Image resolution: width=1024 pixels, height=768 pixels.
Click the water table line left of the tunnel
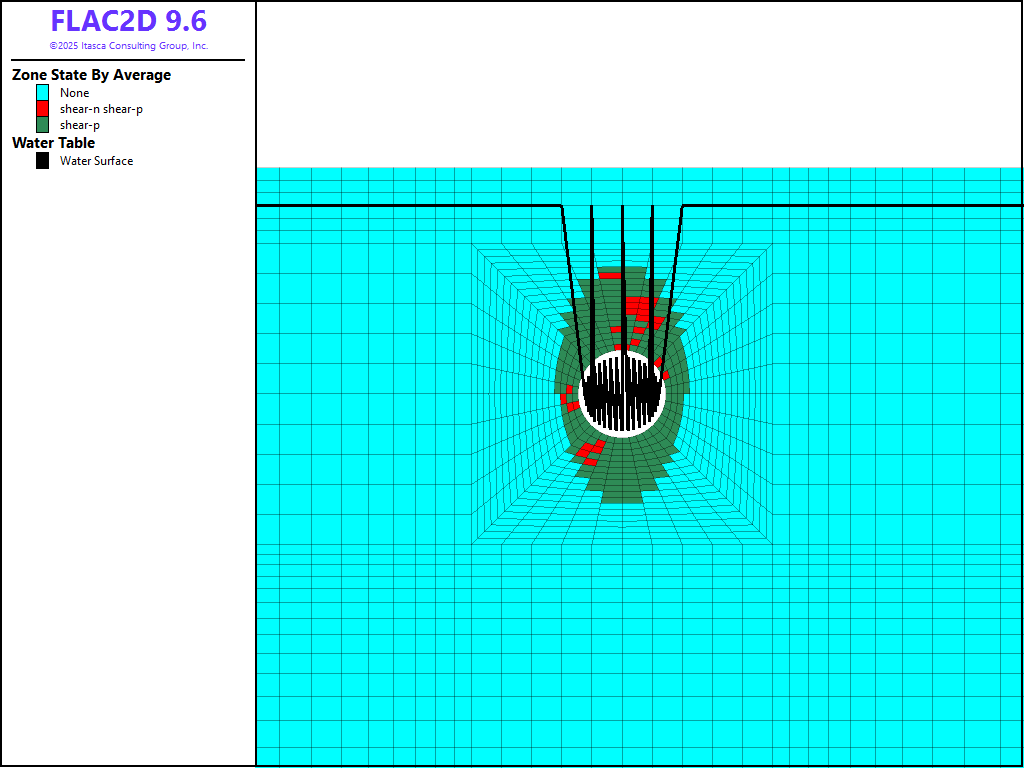point(400,205)
